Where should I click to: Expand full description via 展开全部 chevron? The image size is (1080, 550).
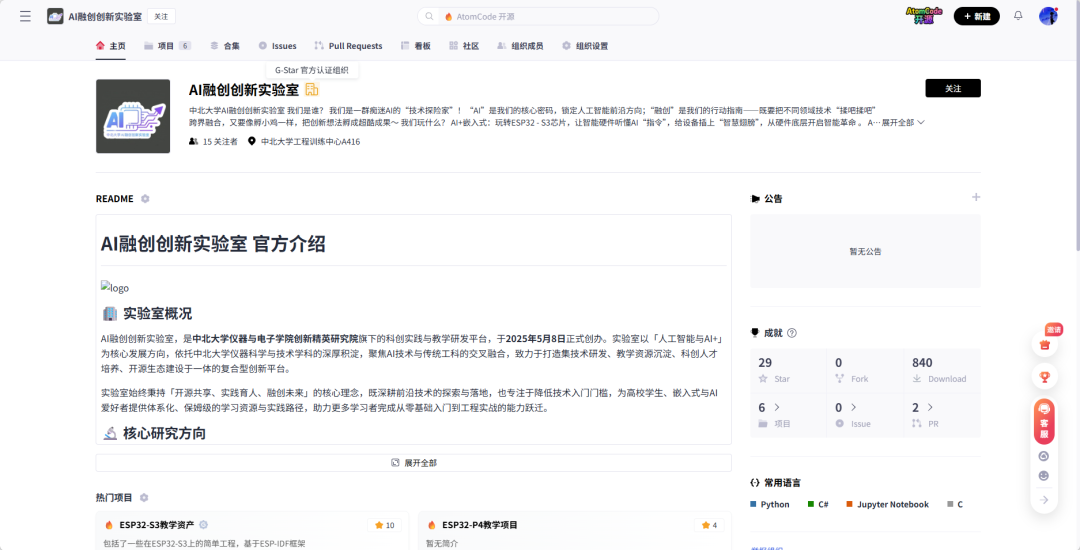(903, 123)
